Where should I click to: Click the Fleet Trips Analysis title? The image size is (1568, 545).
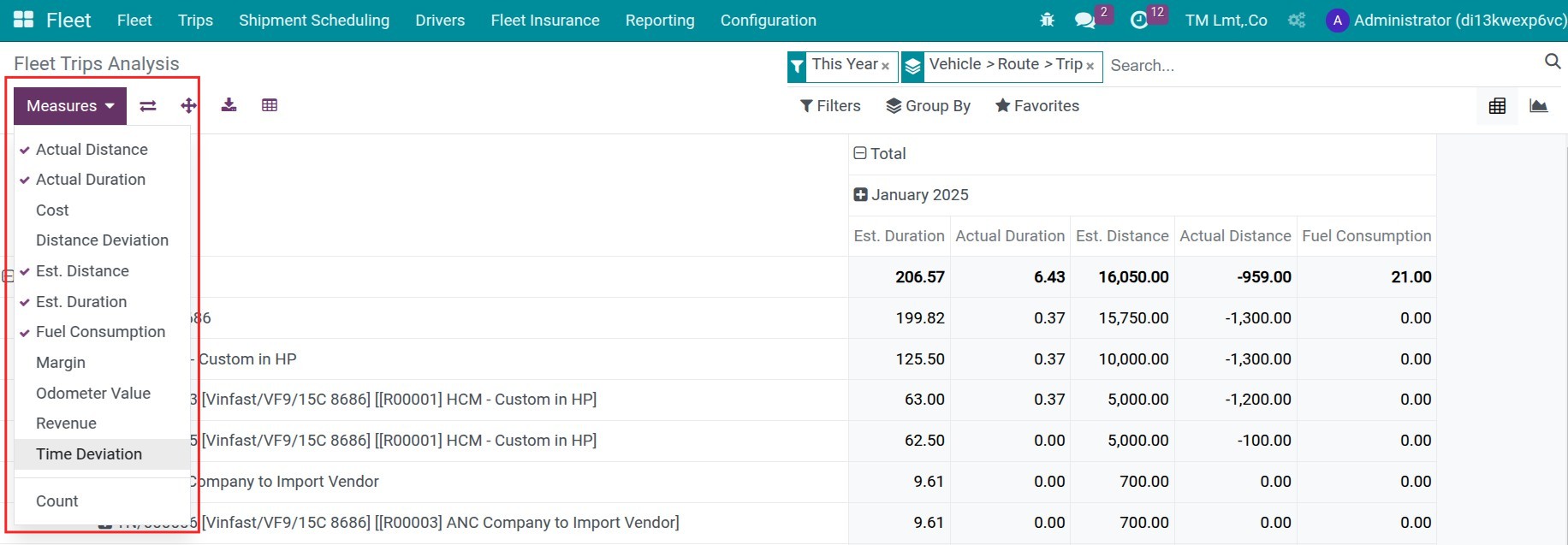pyautogui.click(x=97, y=64)
